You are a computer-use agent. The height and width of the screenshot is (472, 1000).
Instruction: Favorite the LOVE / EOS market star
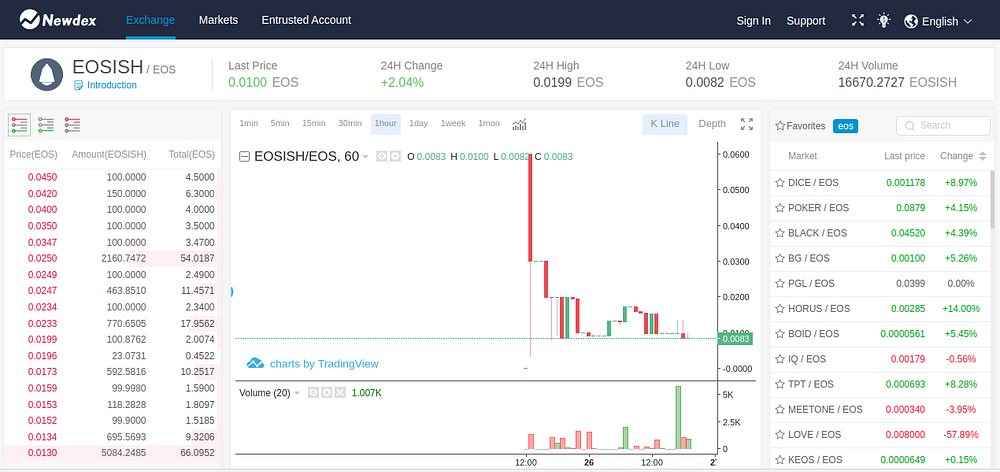pos(779,434)
